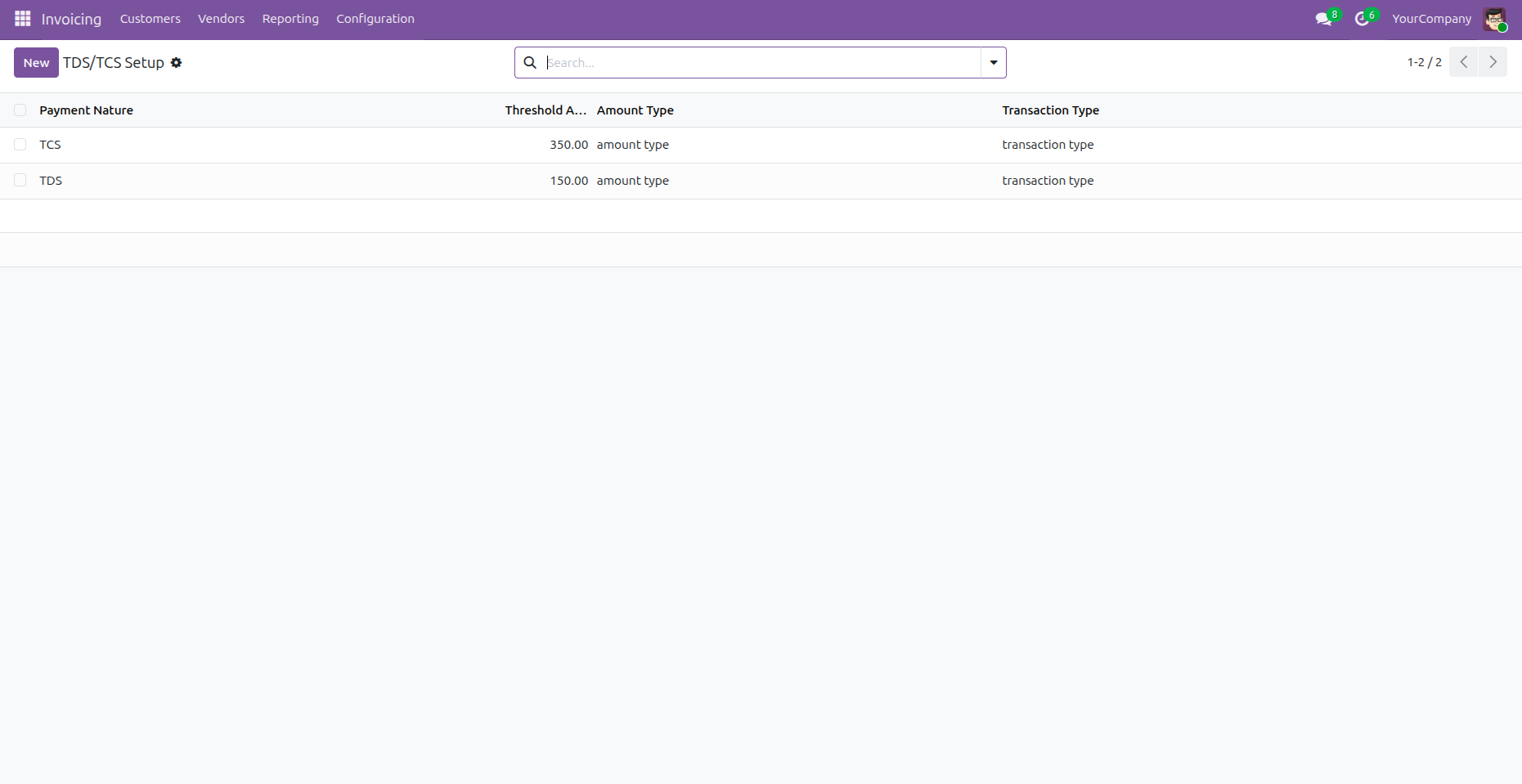Go to next page arrow
This screenshot has height=784, width=1522.
coord(1493,62)
